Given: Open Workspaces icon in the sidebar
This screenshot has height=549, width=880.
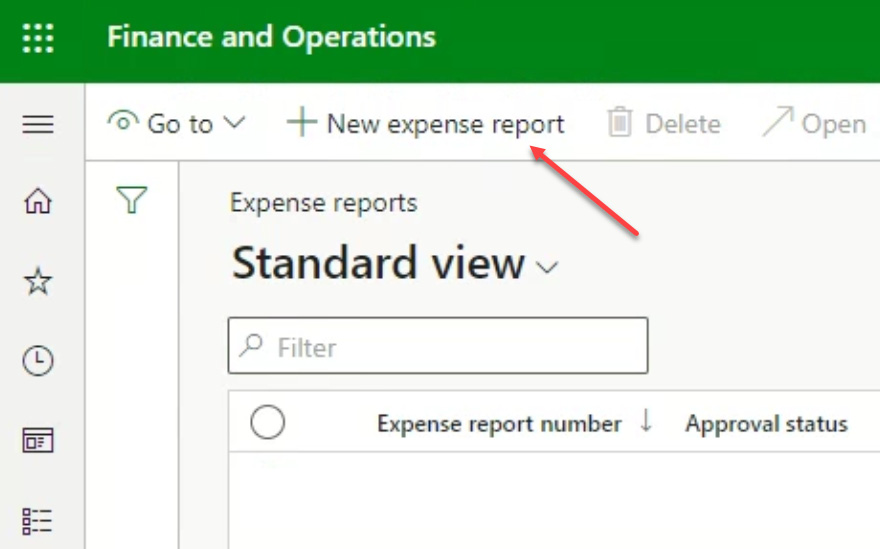Looking at the screenshot, I should (x=38, y=440).
